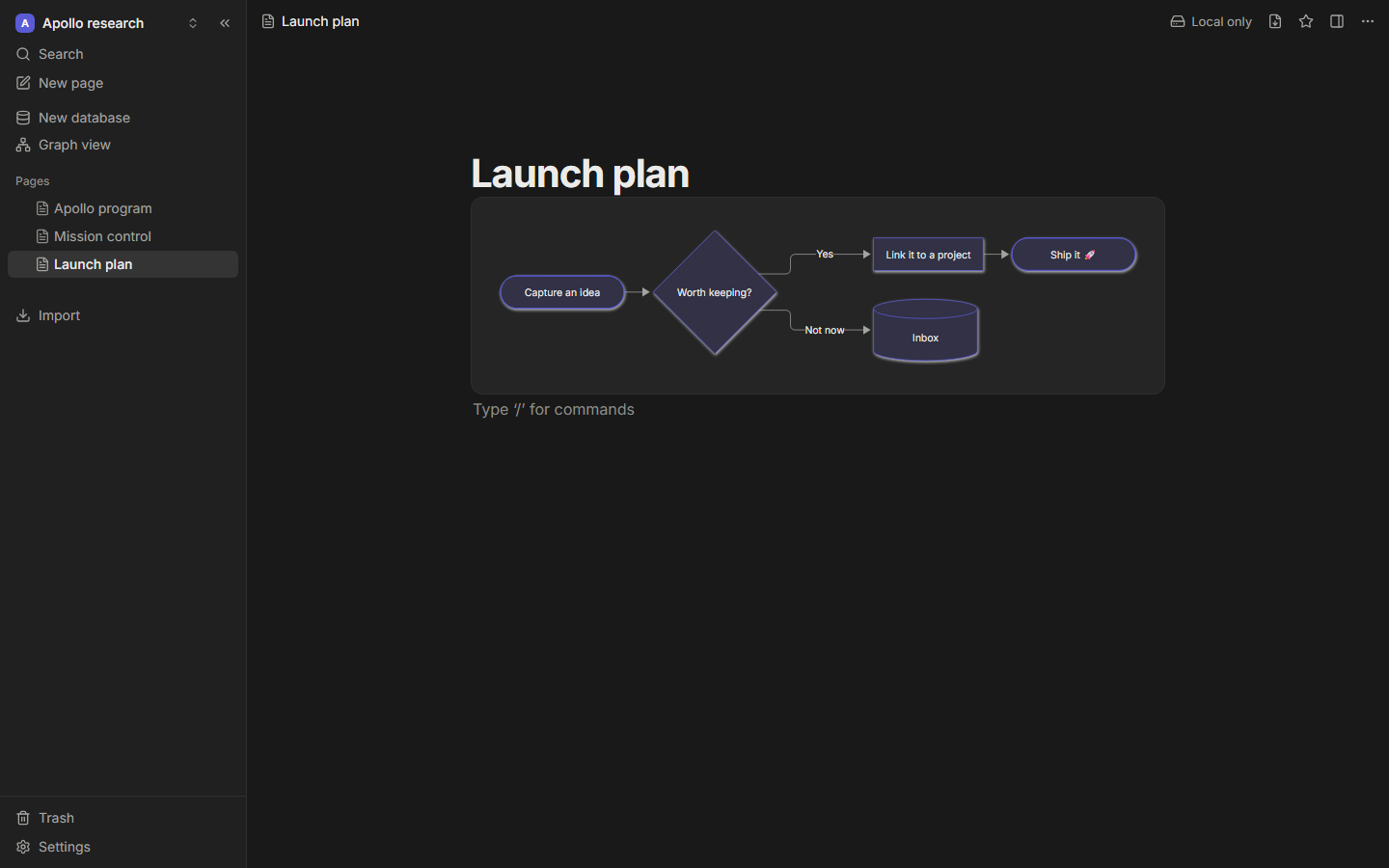Collapse the sidebar with double-chevron icon
The width and height of the screenshot is (1389, 868).
225,23
